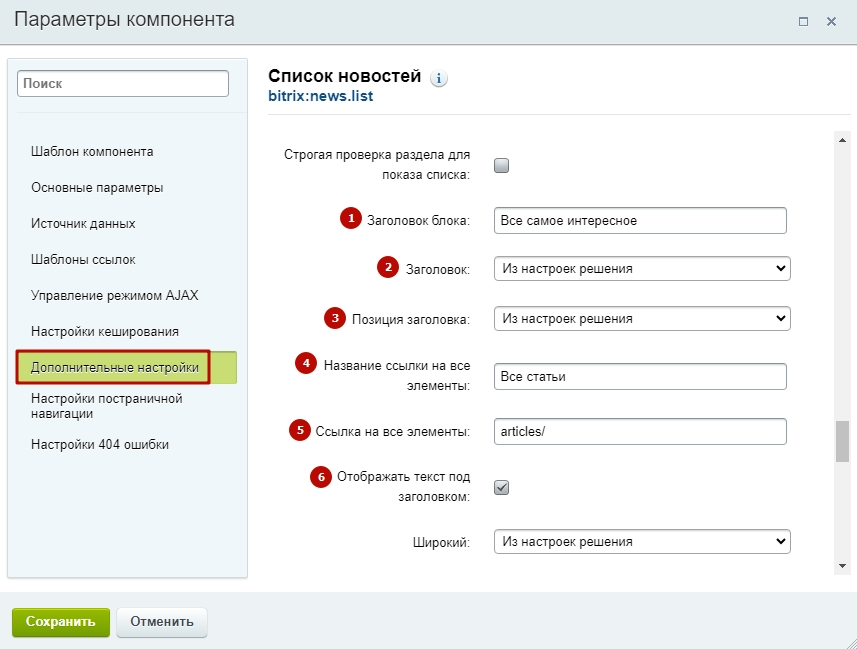Click the Отменить button

pos(162,622)
